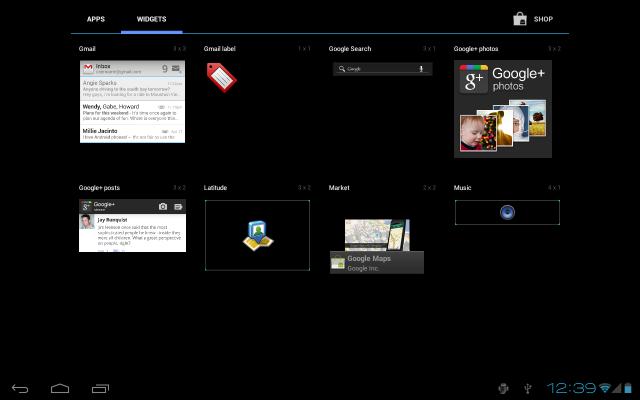
Task: Open quick settings via the 12:39 clock
Action: point(572,387)
